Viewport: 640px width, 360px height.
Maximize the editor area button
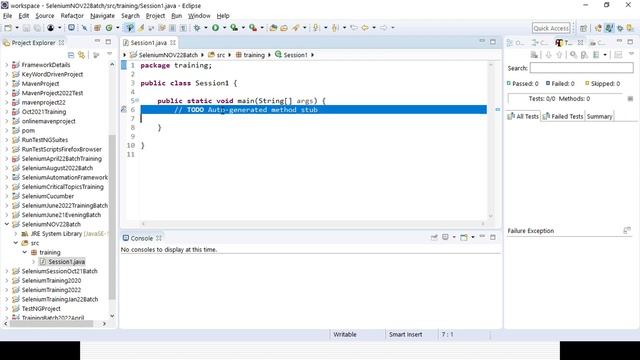click(493, 42)
